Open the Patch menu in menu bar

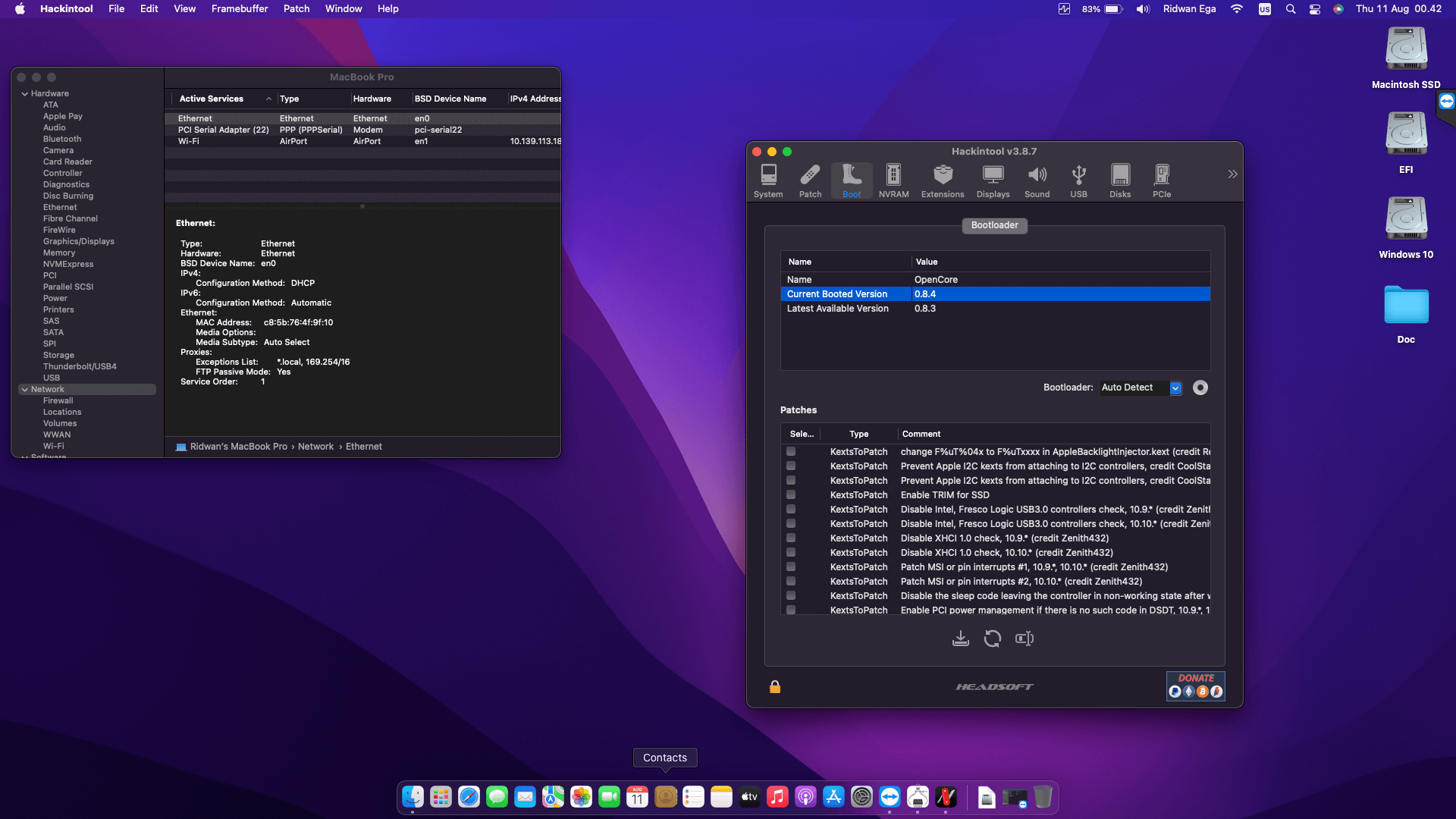click(x=297, y=9)
